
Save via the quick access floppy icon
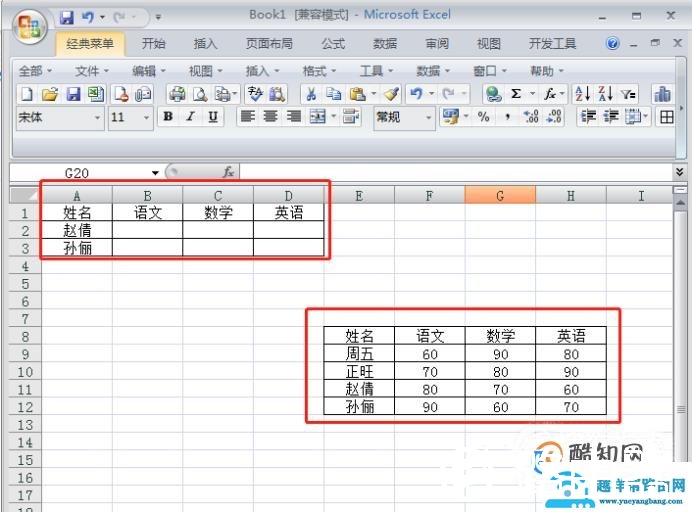(x=67, y=18)
